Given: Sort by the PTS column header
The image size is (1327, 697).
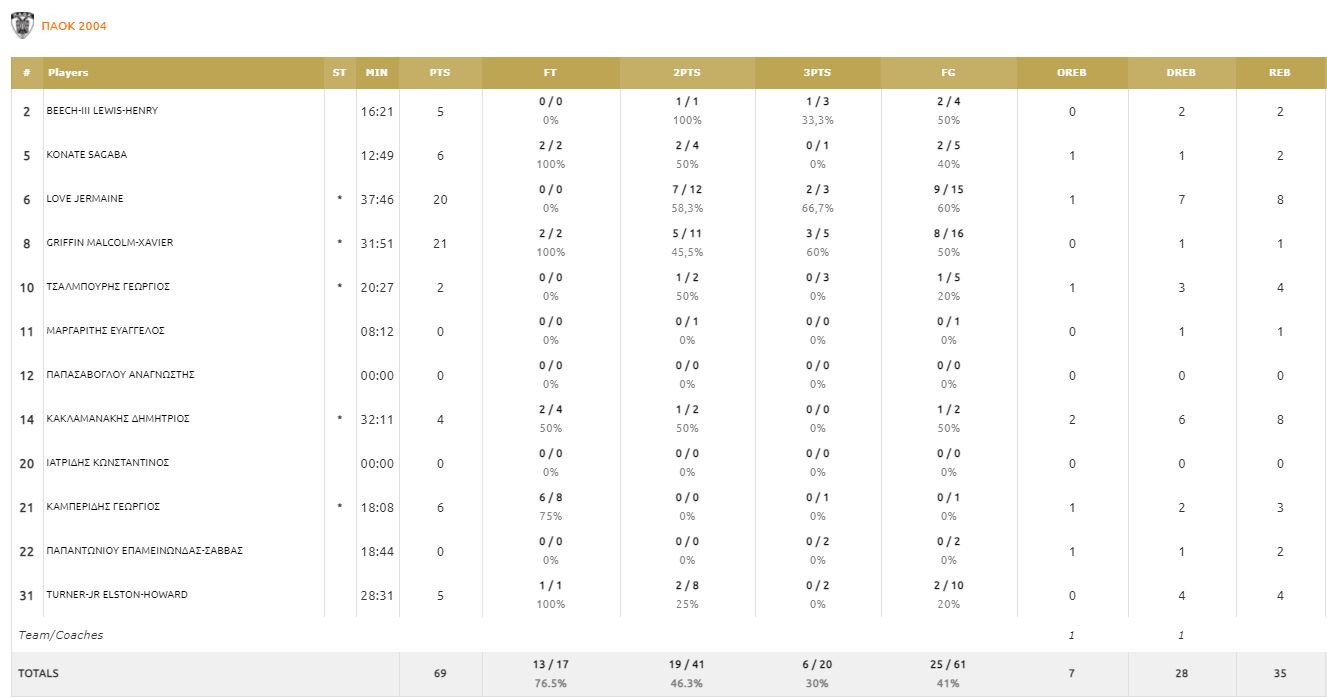Looking at the screenshot, I should 439,73.
